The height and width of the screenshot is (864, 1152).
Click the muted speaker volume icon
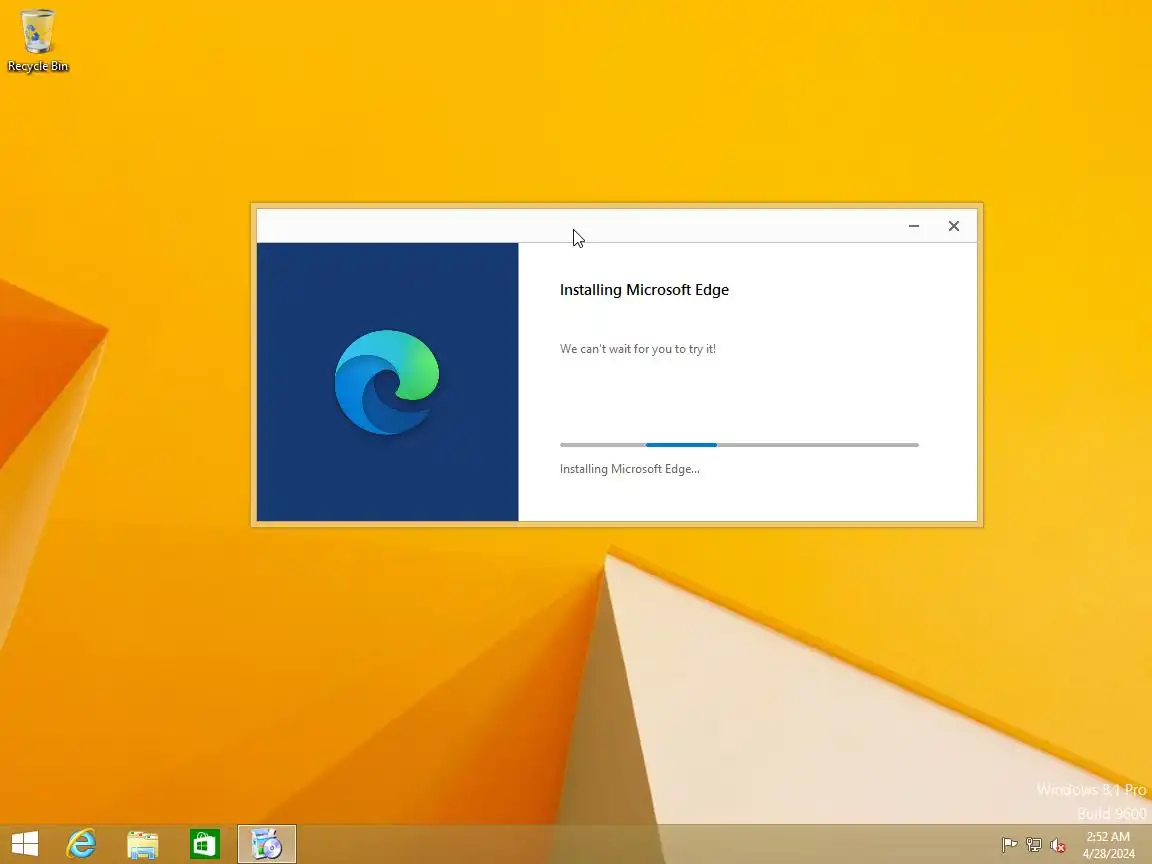tap(1057, 845)
